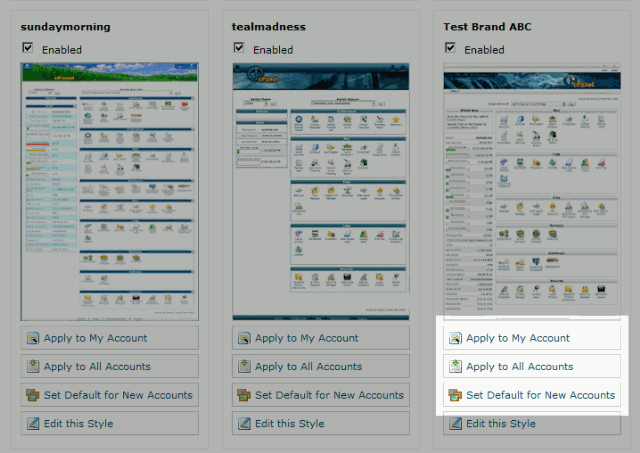Apply Test Brand ABC to All Accounts
Viewport: 640px width, 453px height.
tap(532, 366)
